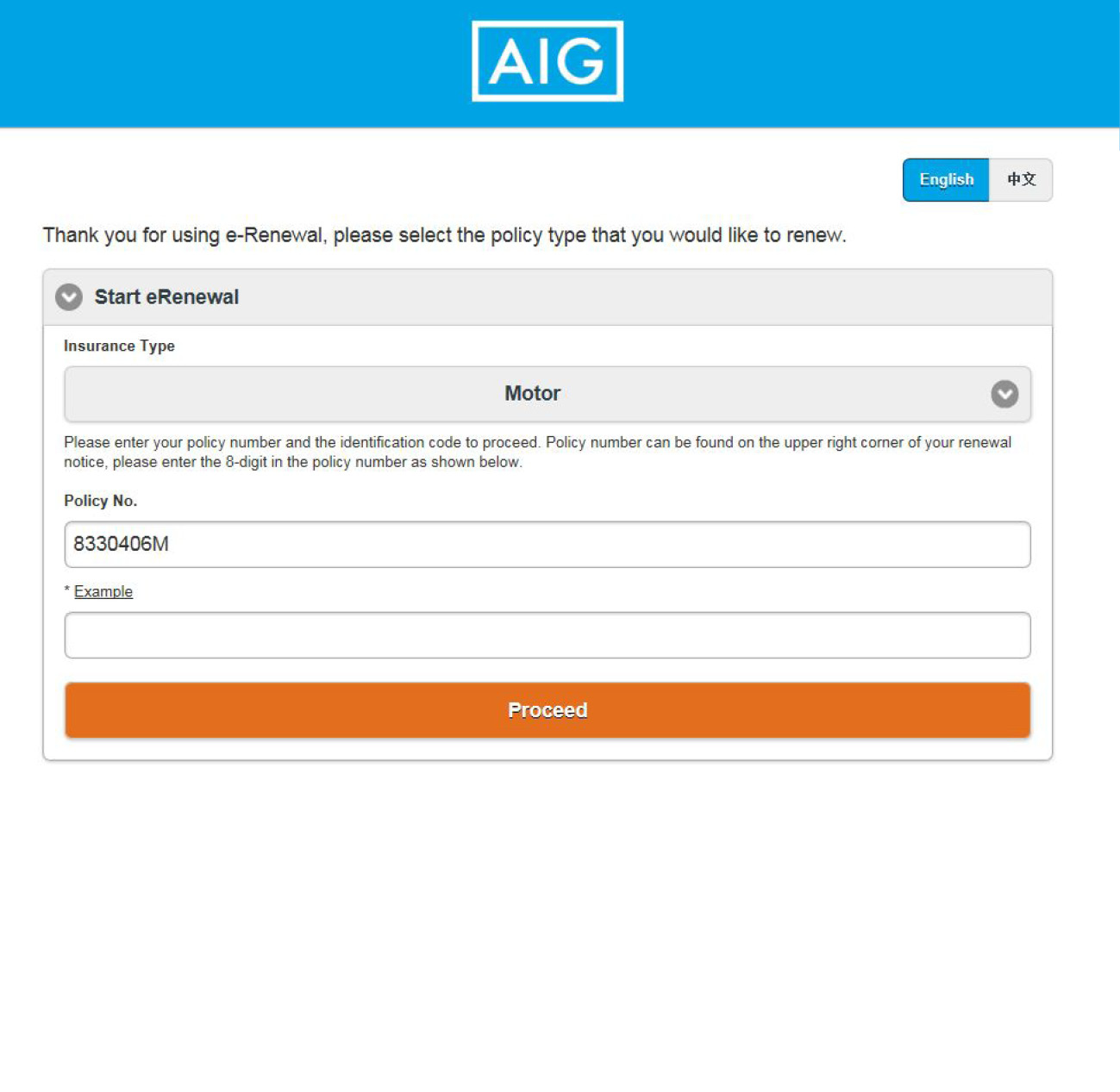Open the Motor insurance type dropdown
The image size is (1120, 1092).
(547, 394)
